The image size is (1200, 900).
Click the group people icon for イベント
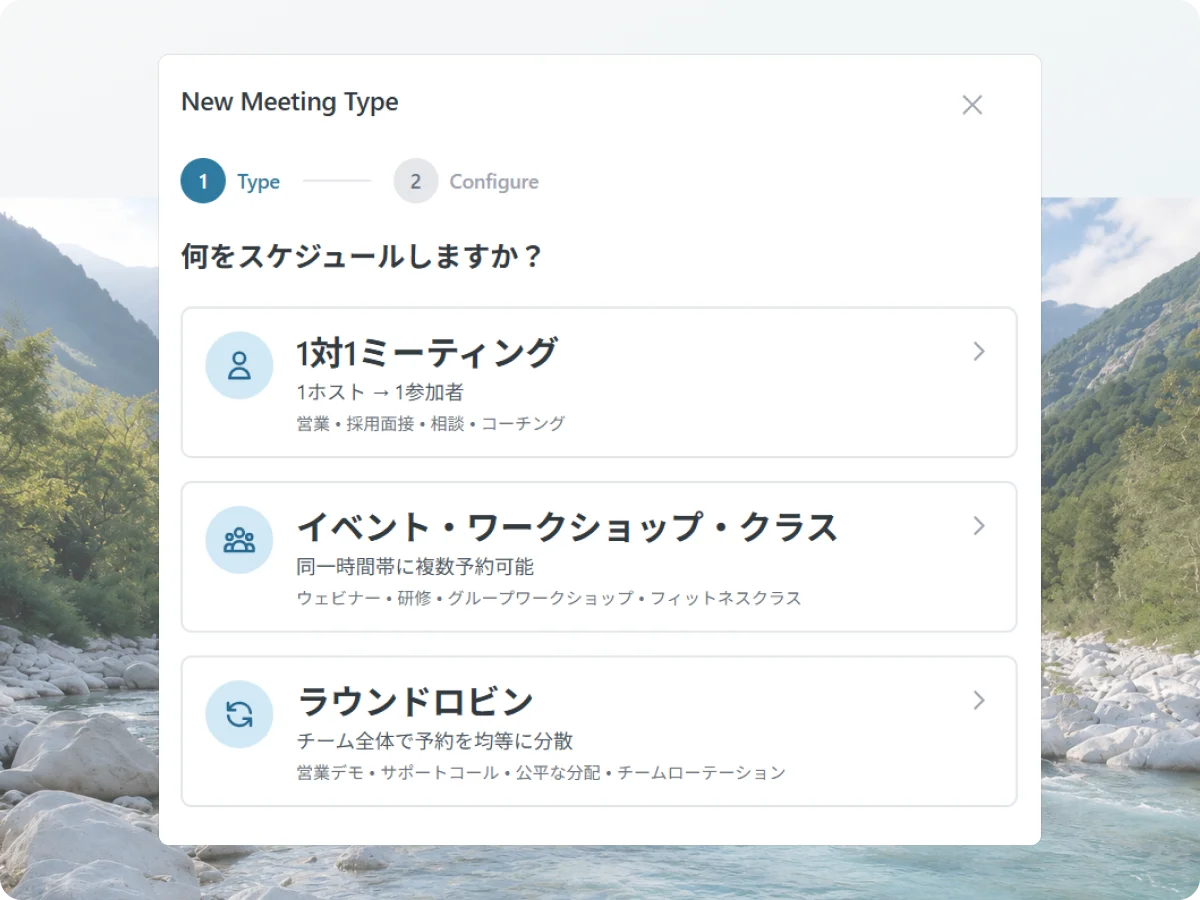239,540
